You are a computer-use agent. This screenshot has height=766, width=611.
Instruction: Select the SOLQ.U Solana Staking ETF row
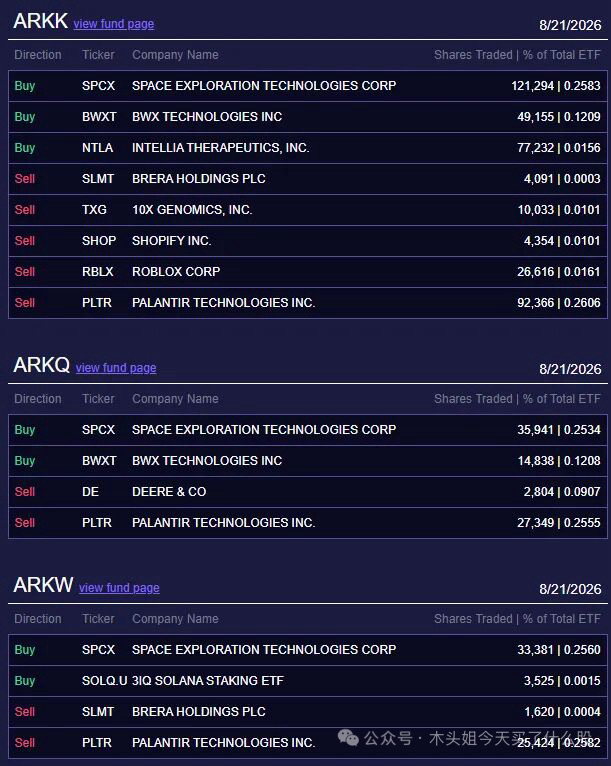pos(308,681)
